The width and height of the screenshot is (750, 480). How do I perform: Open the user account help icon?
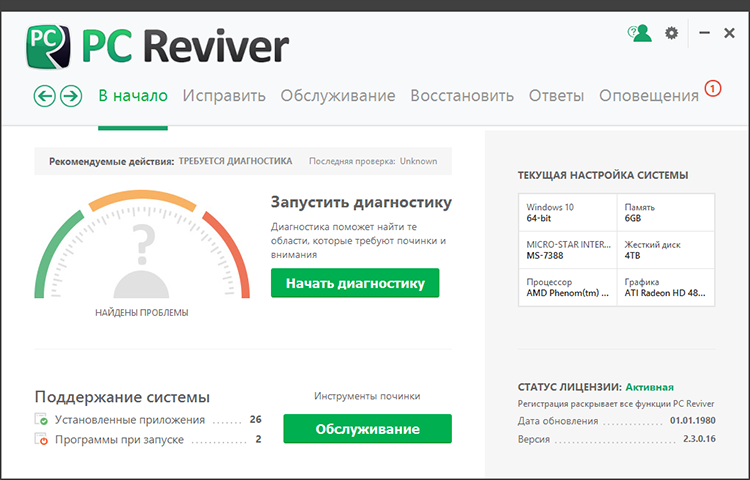pyautogui.click(x=640, y=33)
